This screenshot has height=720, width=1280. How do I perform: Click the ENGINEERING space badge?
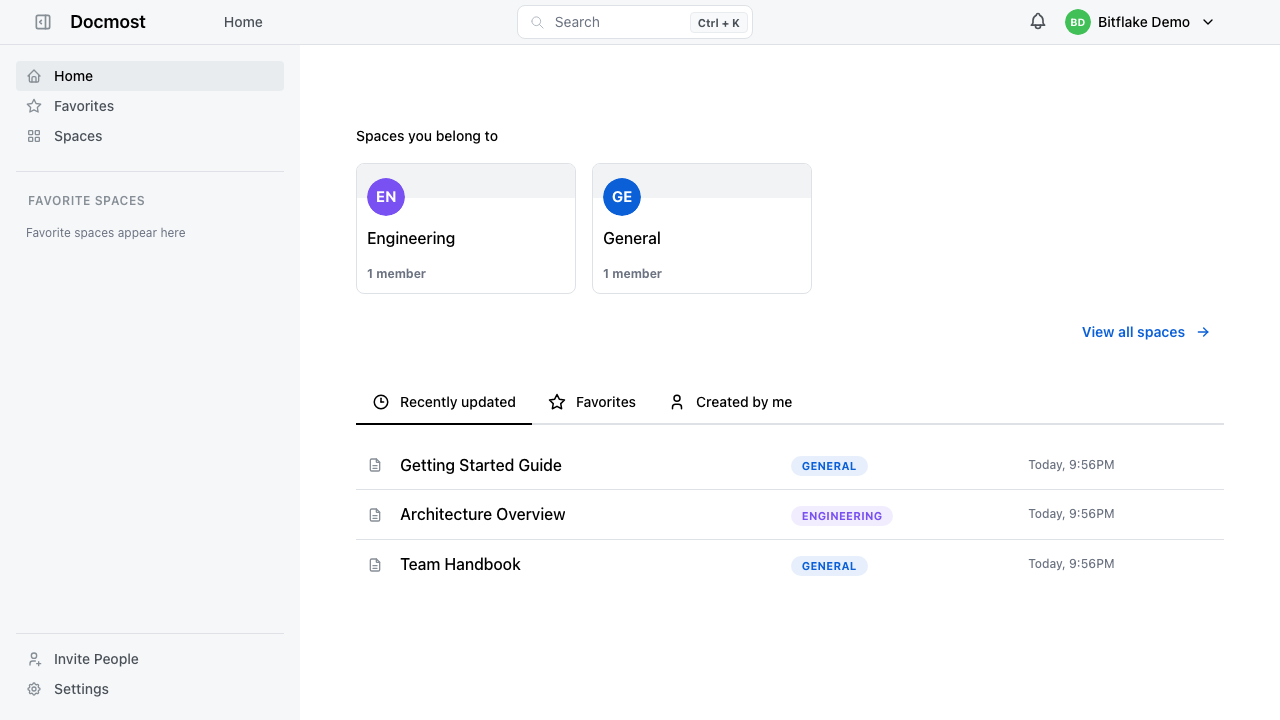coord(842,516)
